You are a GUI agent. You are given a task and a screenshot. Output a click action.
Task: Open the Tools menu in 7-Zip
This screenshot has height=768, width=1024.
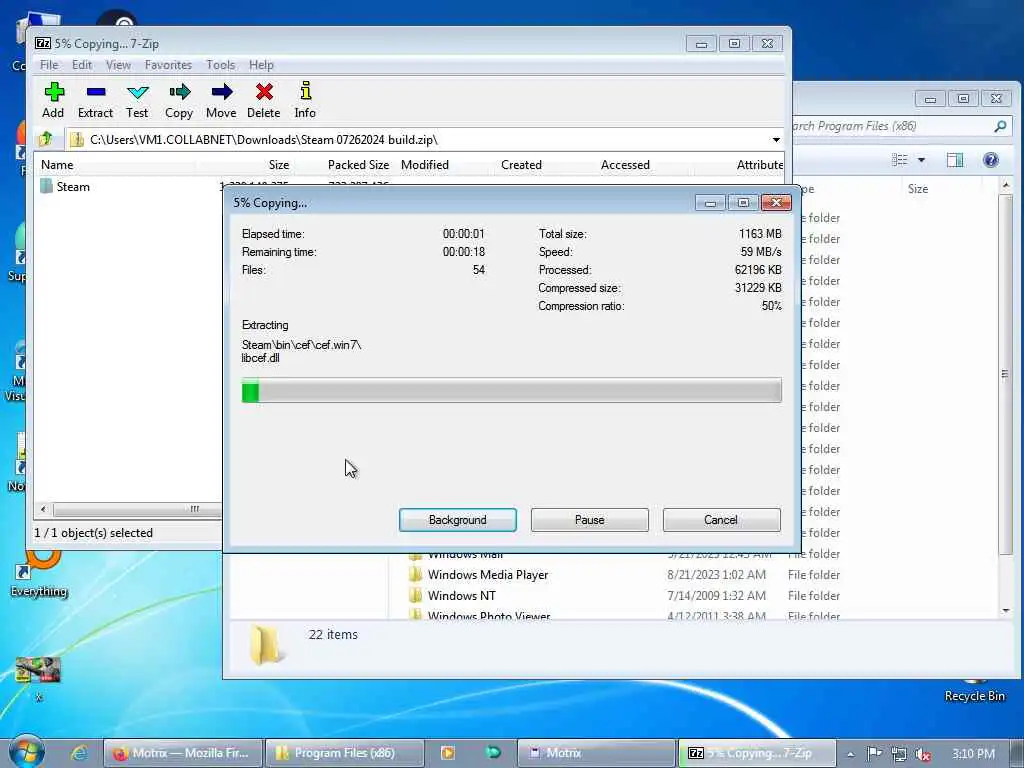221,65
